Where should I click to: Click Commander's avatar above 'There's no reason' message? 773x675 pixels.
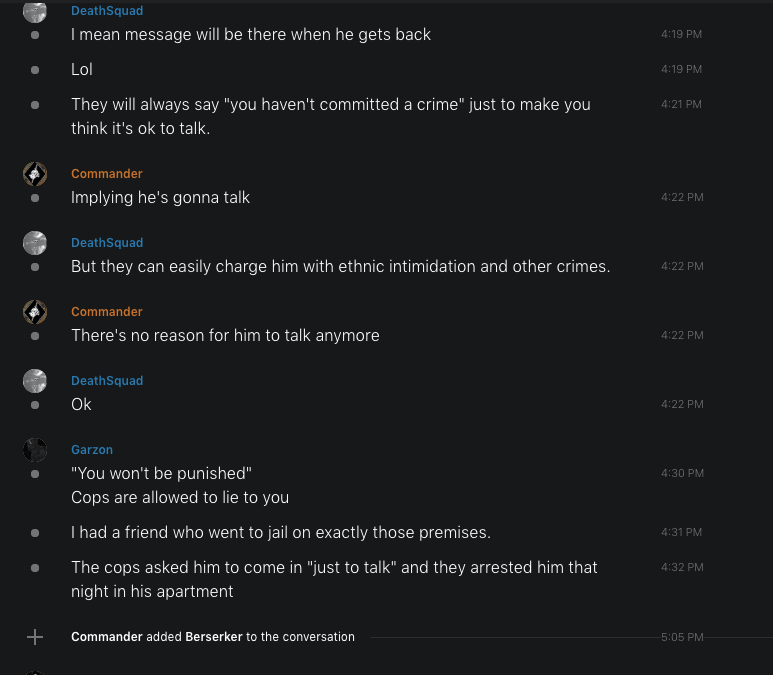click(x=35, y=312)
